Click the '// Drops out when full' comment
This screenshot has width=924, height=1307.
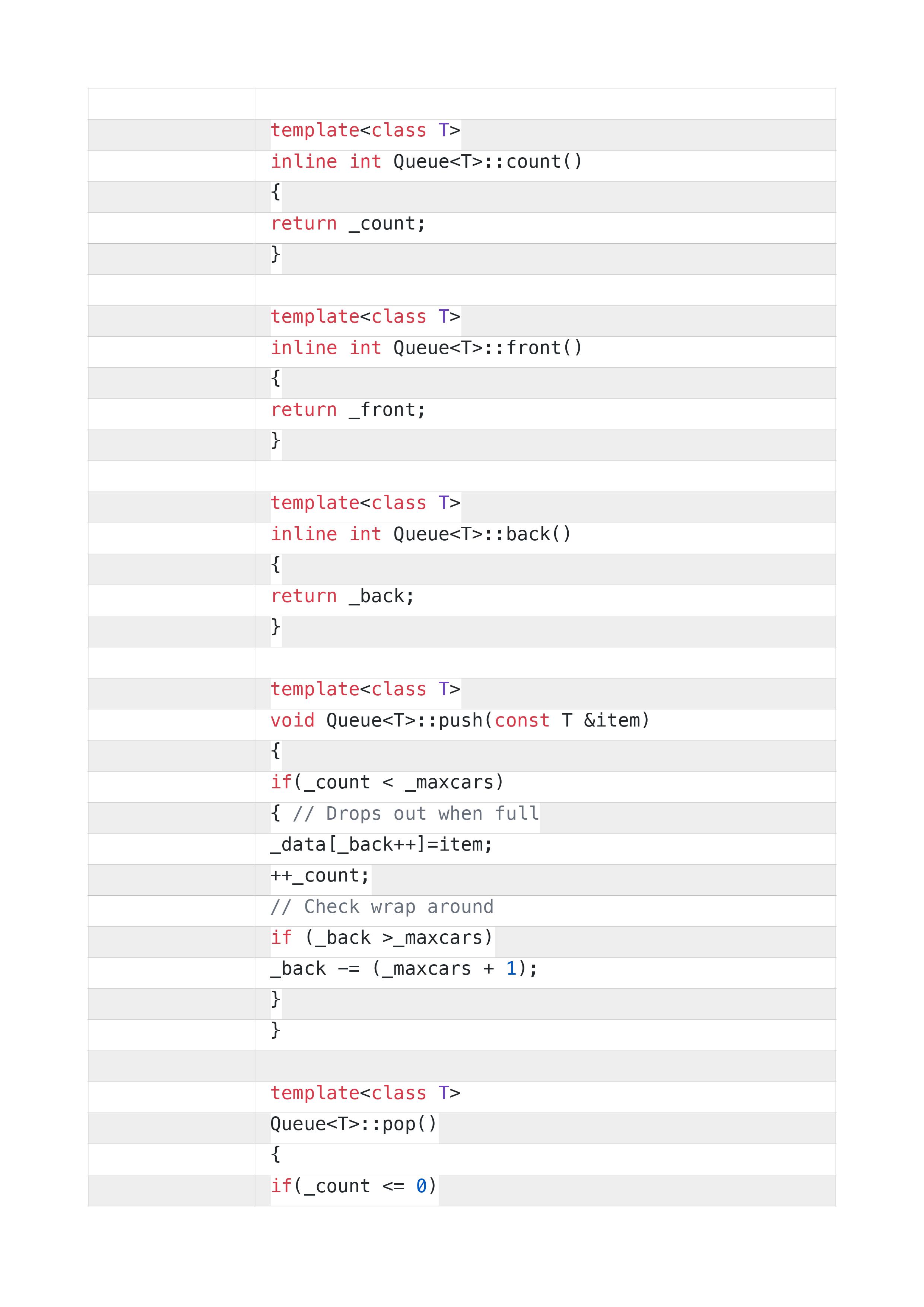(x=415, y=813)
